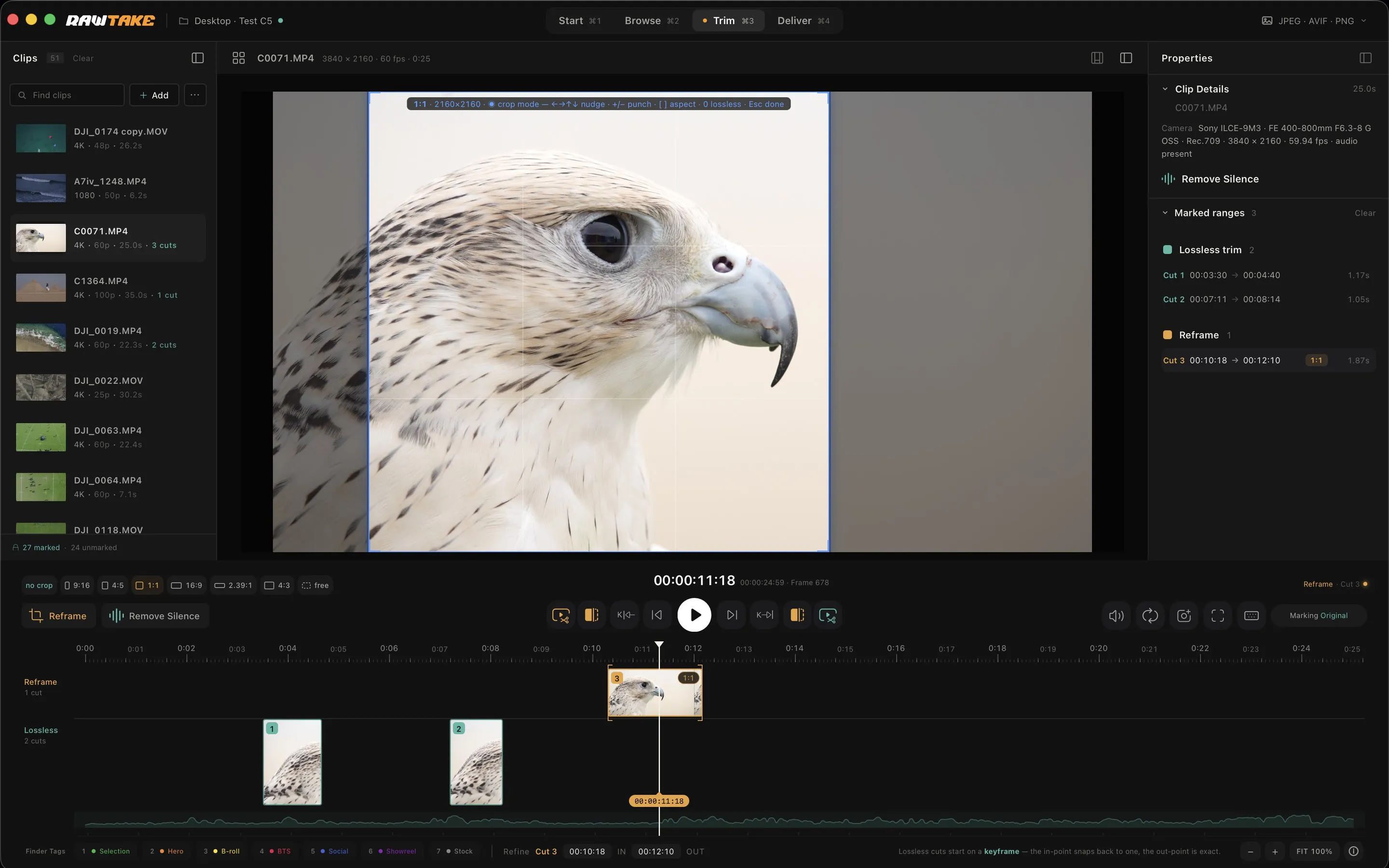Select Cut 3 reframe range row

pyautogui.click(x=1268, y=361)
